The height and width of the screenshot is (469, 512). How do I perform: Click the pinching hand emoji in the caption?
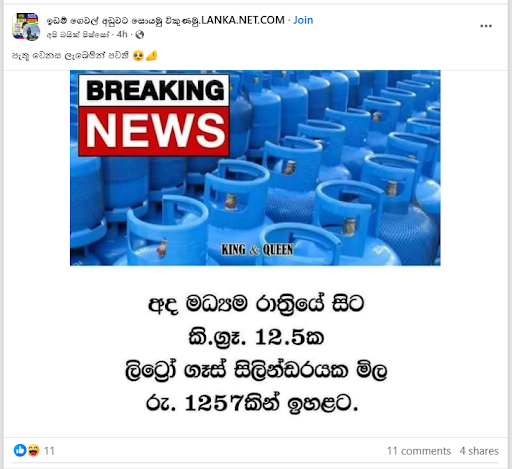(151, 55)
